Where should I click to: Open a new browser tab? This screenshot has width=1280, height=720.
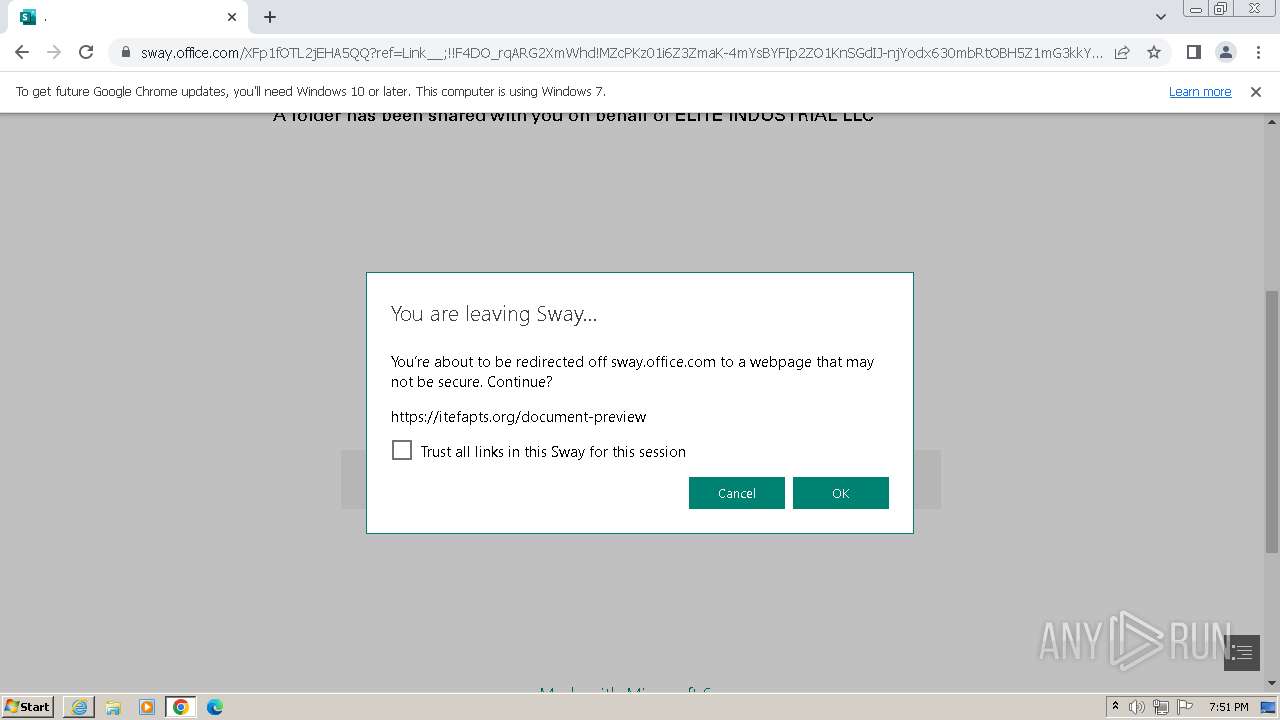270,17
